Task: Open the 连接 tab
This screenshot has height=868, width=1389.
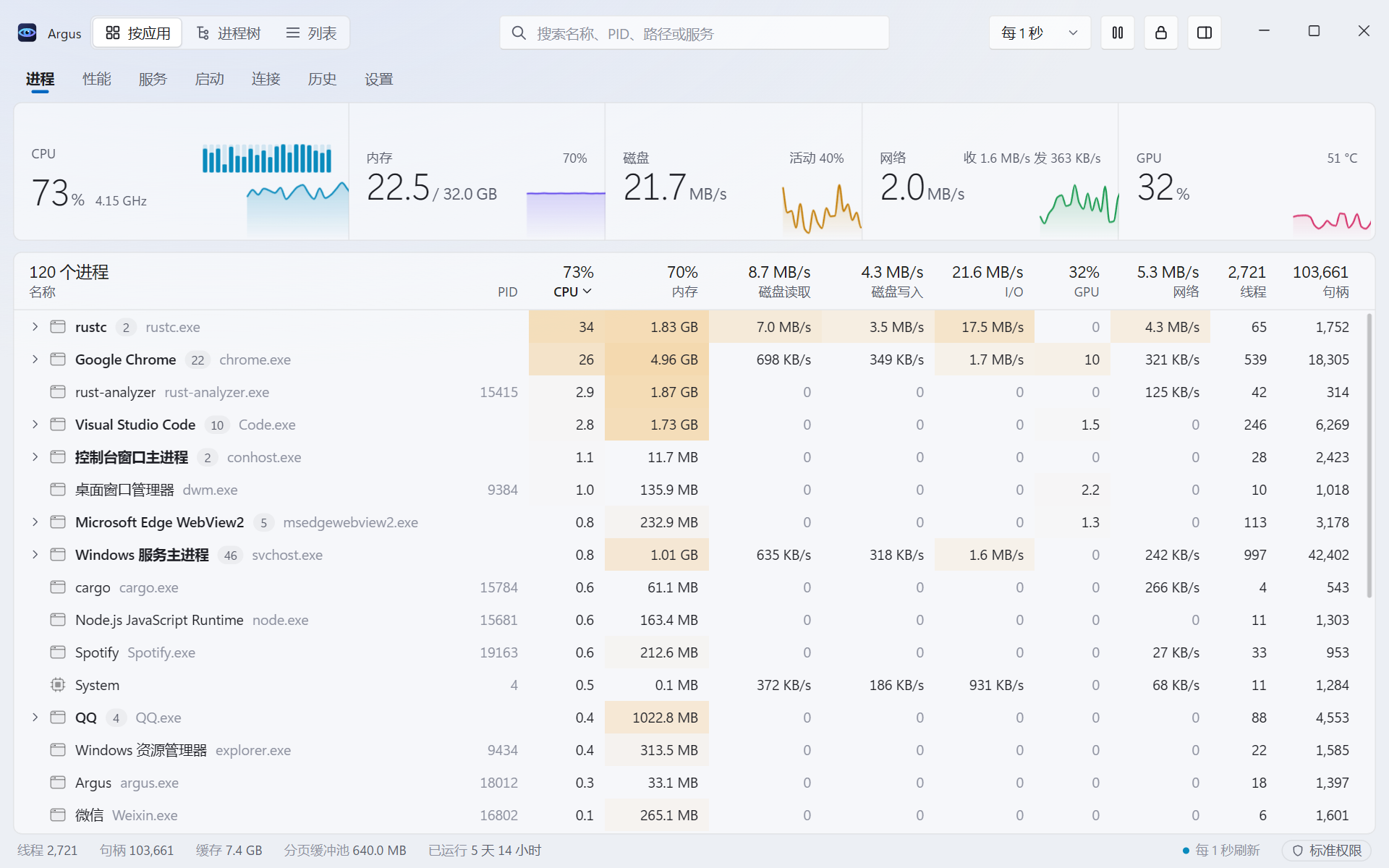Action: [266, 79]
